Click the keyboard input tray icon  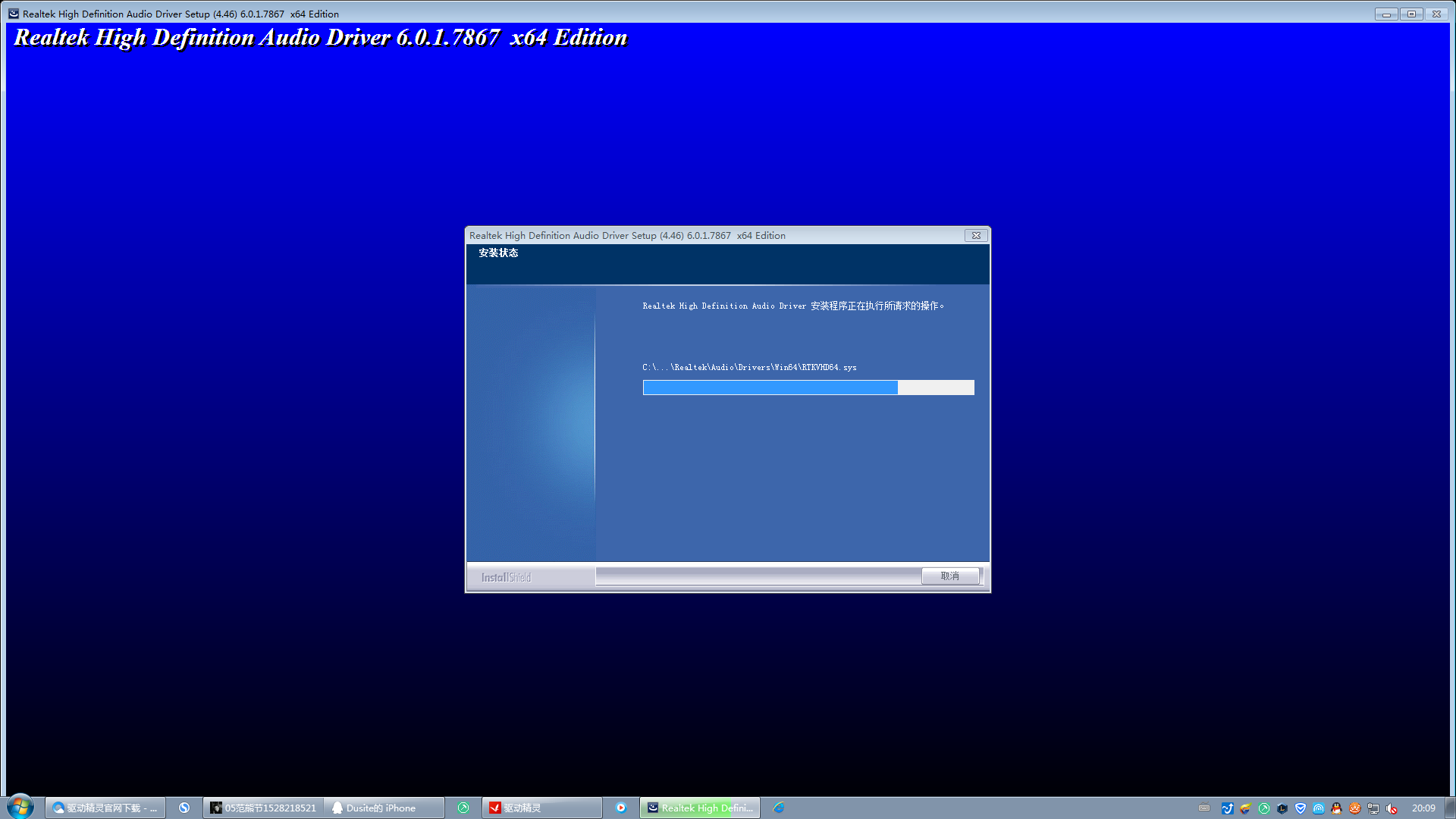click(1204, 808)
